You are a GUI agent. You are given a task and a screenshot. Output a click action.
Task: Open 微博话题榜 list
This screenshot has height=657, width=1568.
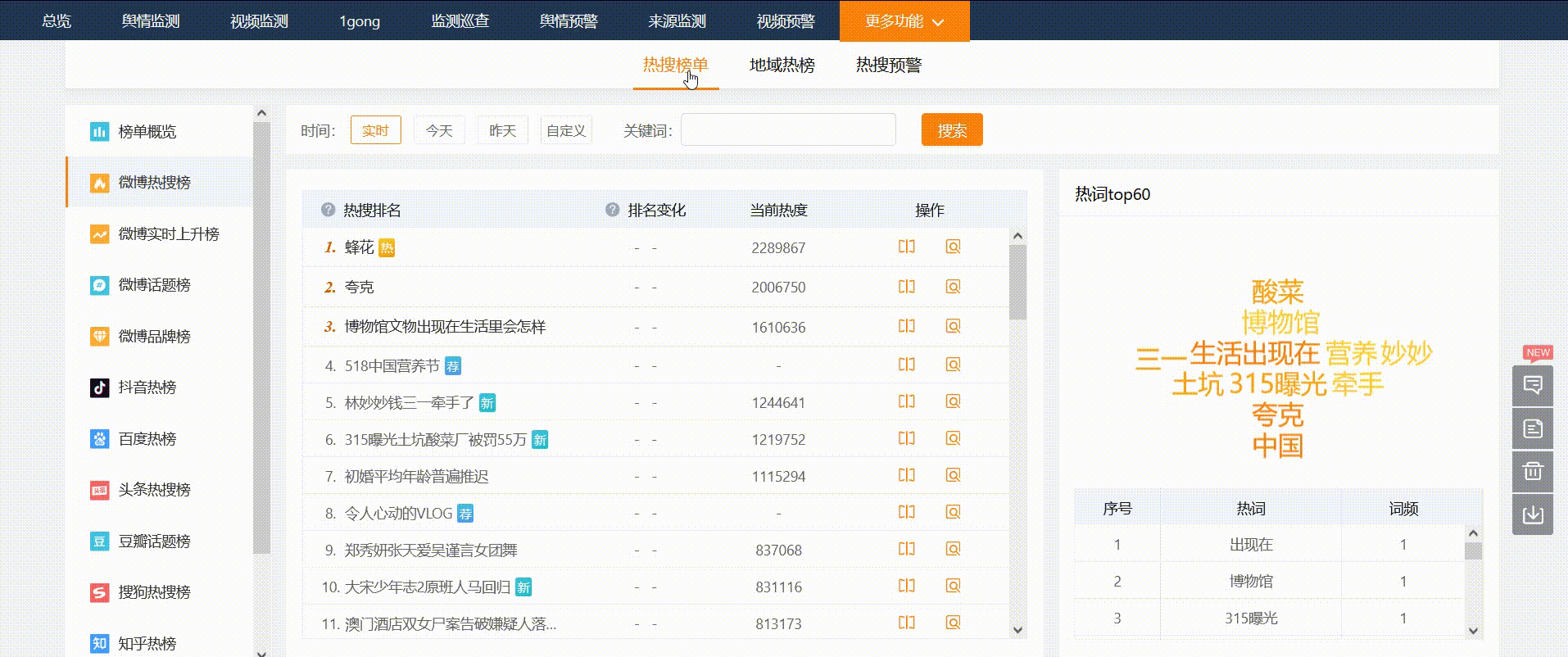tap(154, 285)
